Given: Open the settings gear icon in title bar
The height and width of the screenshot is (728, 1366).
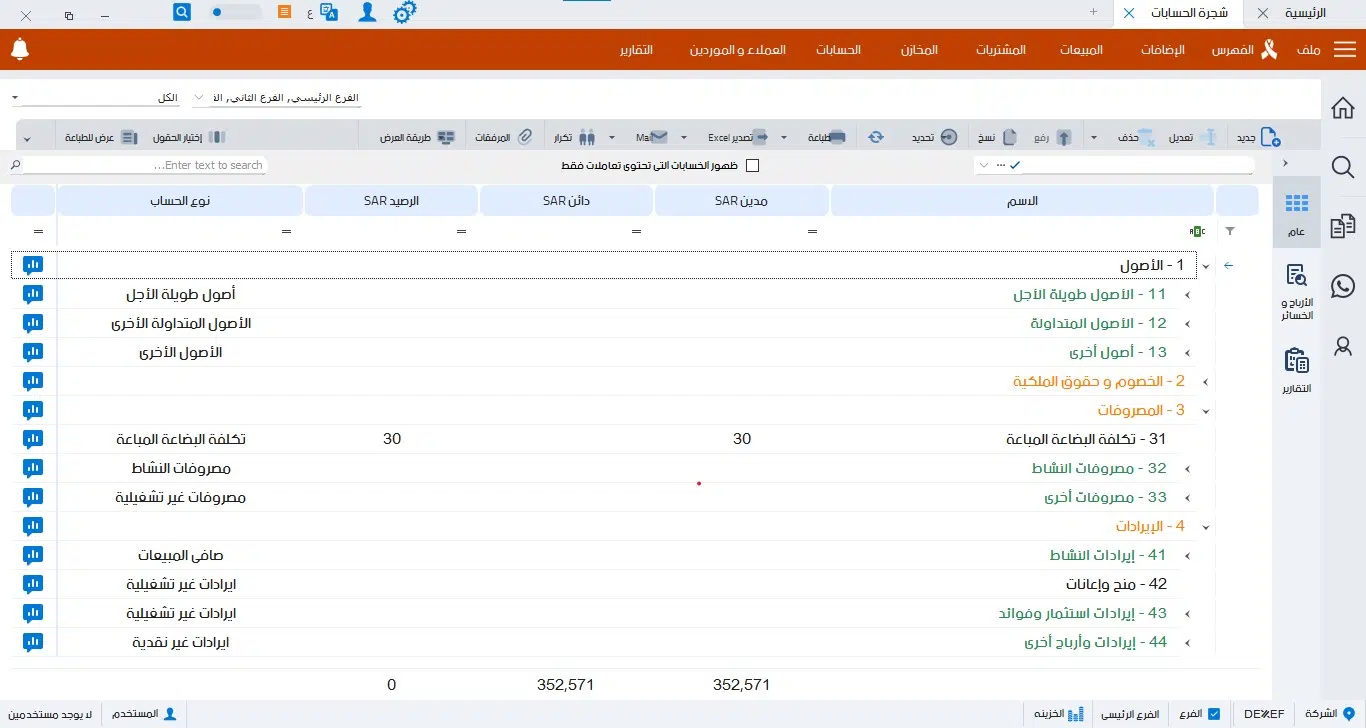Looking at the screenshot, I should click(x=405, y=13).
